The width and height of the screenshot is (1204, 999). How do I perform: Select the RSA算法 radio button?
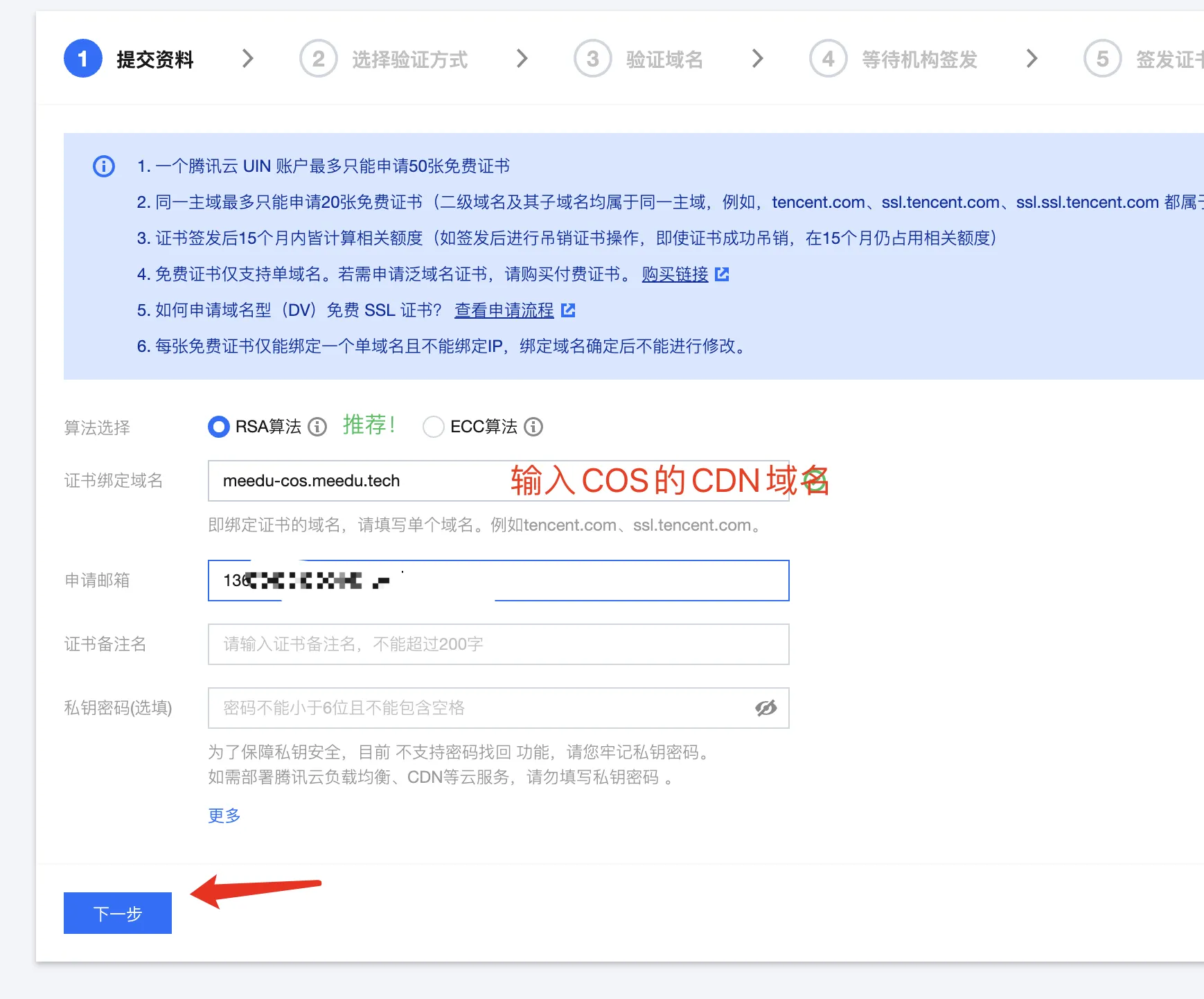coord(218,427)
